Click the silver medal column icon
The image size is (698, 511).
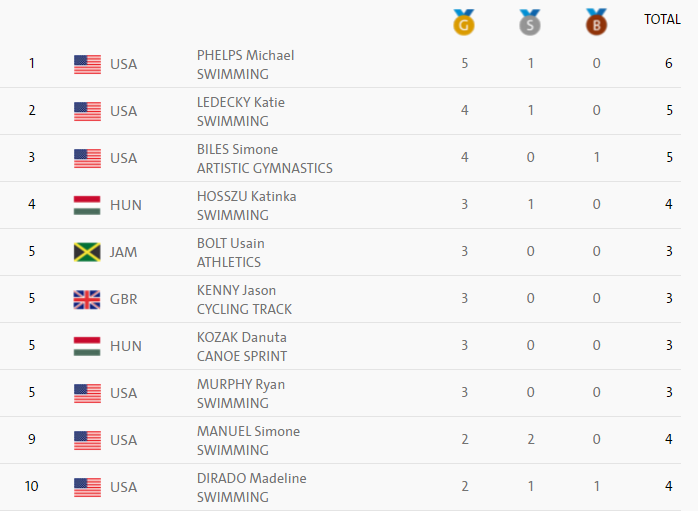click(x=530, y=22)
